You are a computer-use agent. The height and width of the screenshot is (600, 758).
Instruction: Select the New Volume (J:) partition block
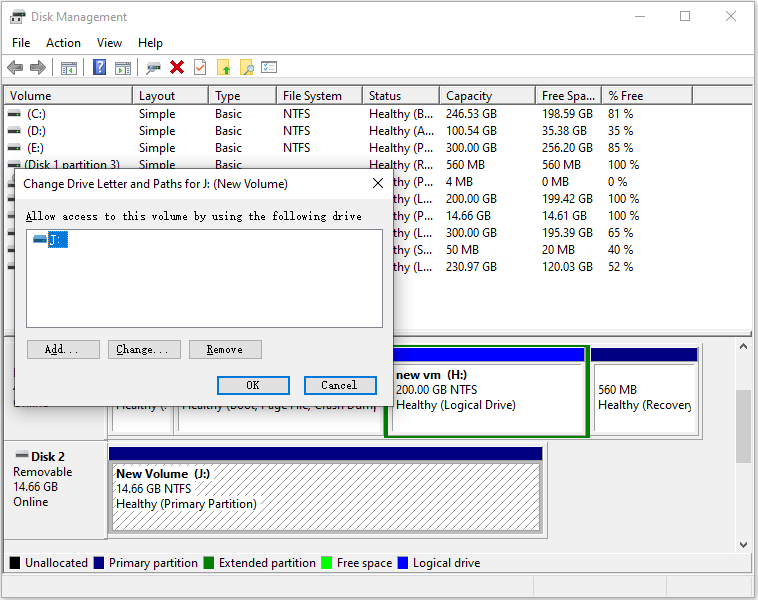(325, 490)
